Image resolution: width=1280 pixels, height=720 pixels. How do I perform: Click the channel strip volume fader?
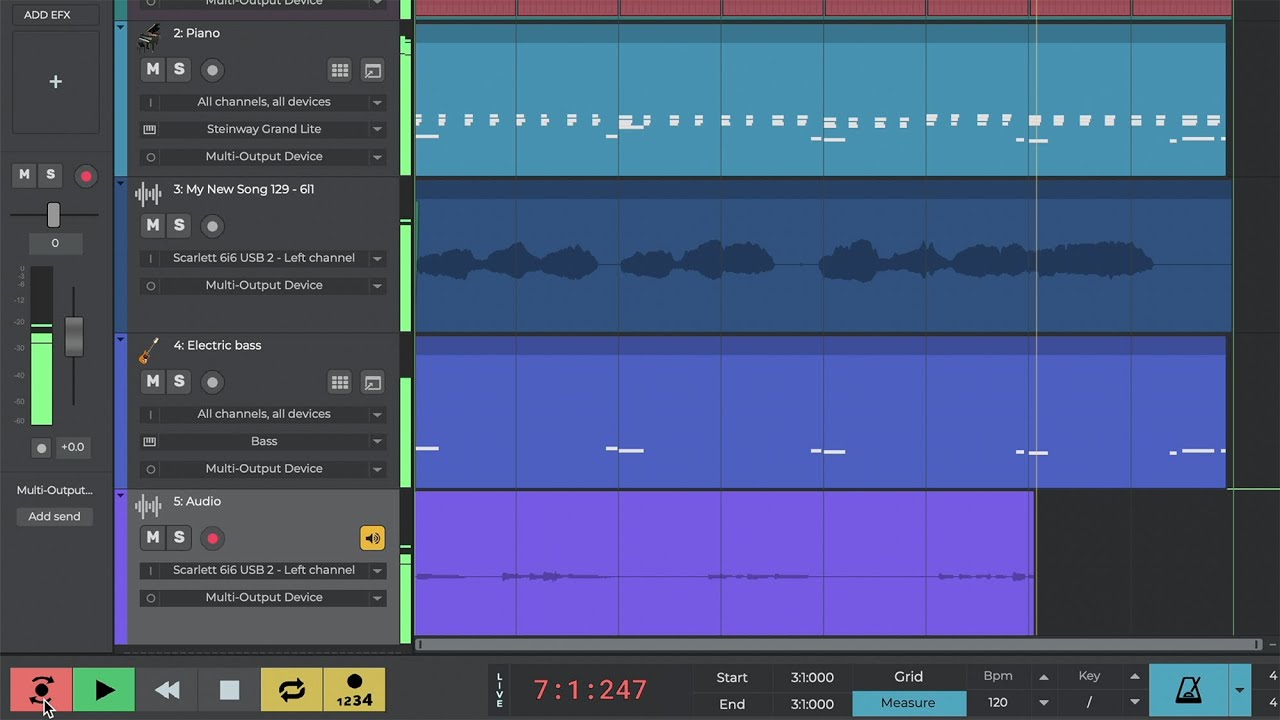click(x=74, y=337)
